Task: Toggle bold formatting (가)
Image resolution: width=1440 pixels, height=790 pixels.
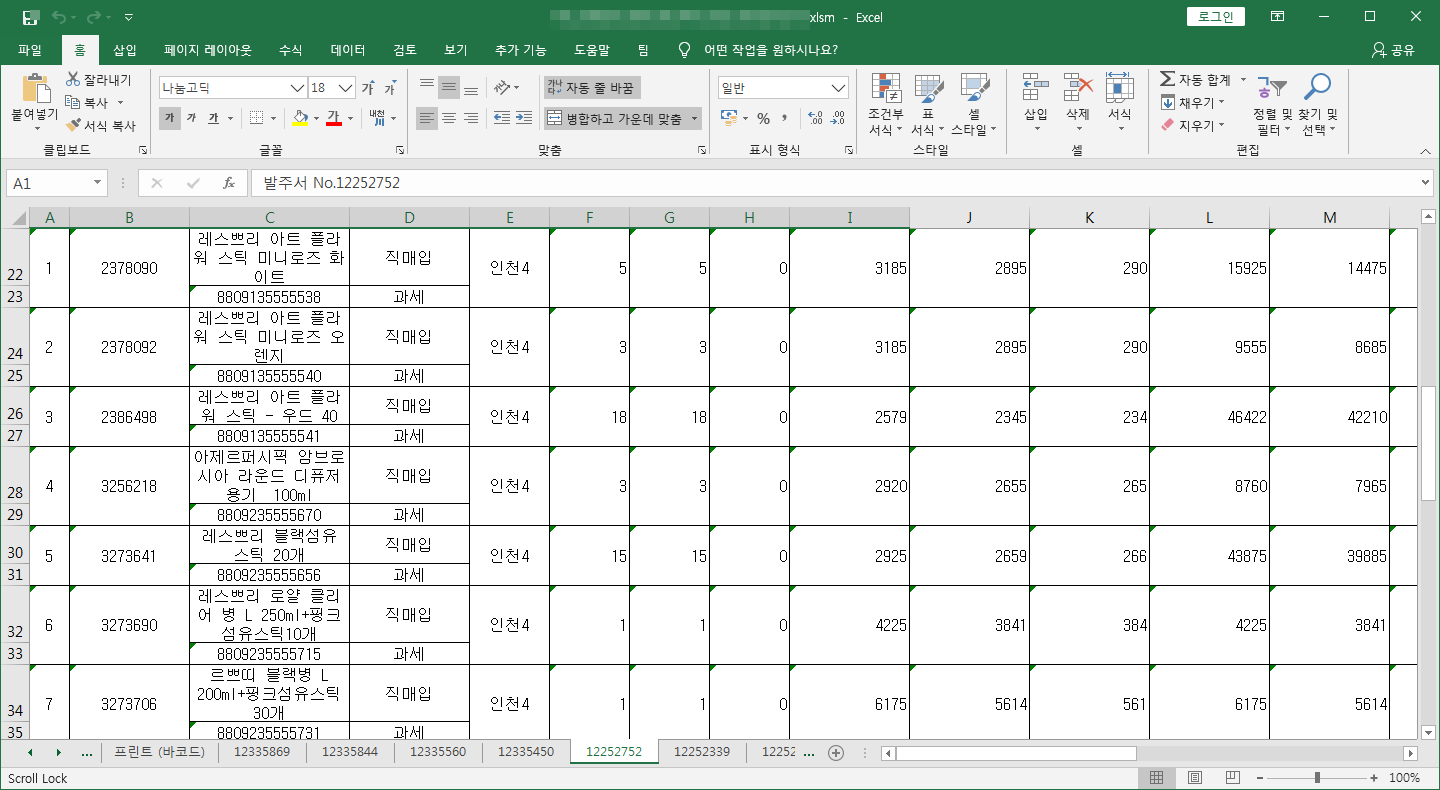Action: 170,118
